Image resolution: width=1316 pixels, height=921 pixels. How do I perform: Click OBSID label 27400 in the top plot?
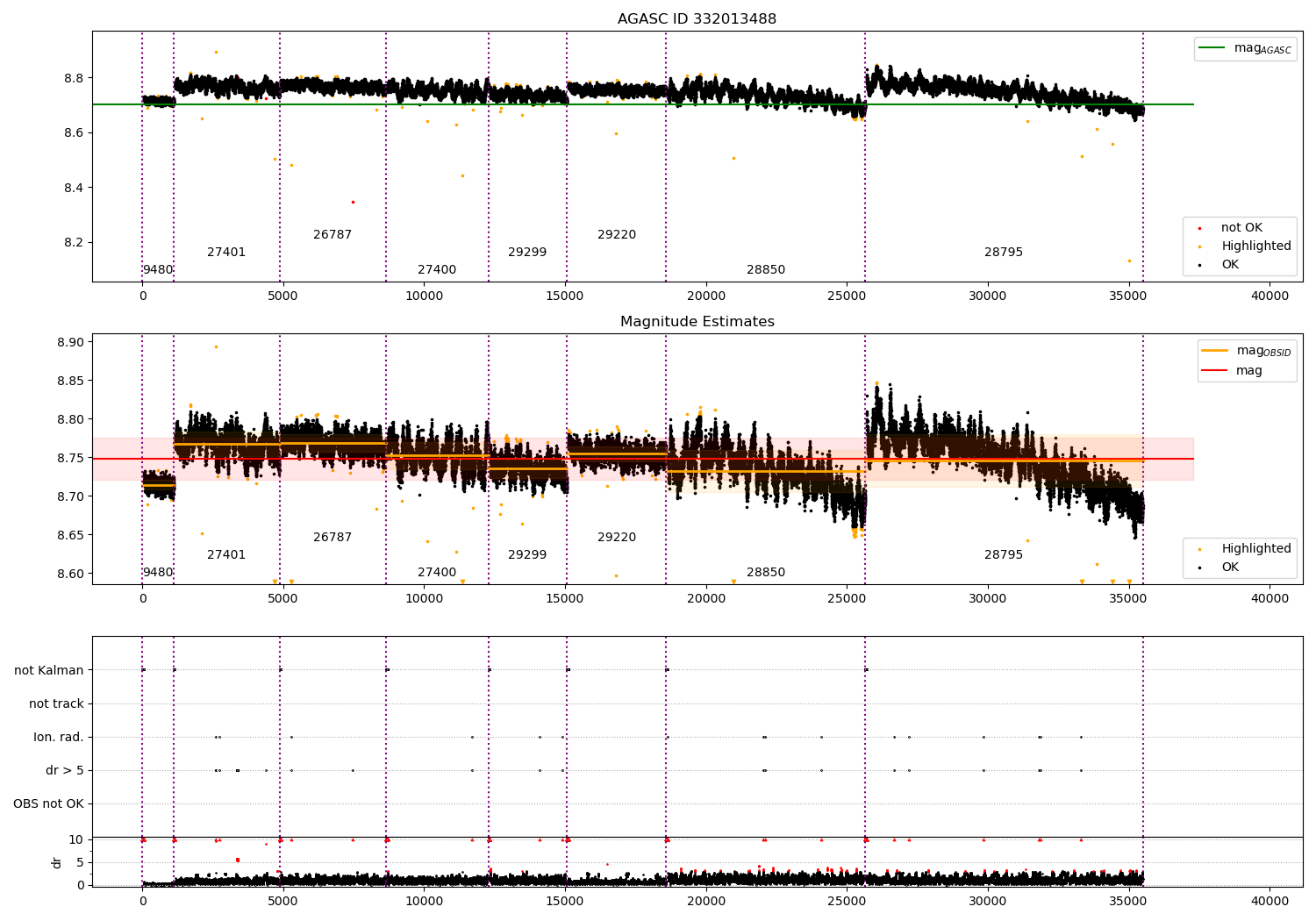[x=437, y=269]
